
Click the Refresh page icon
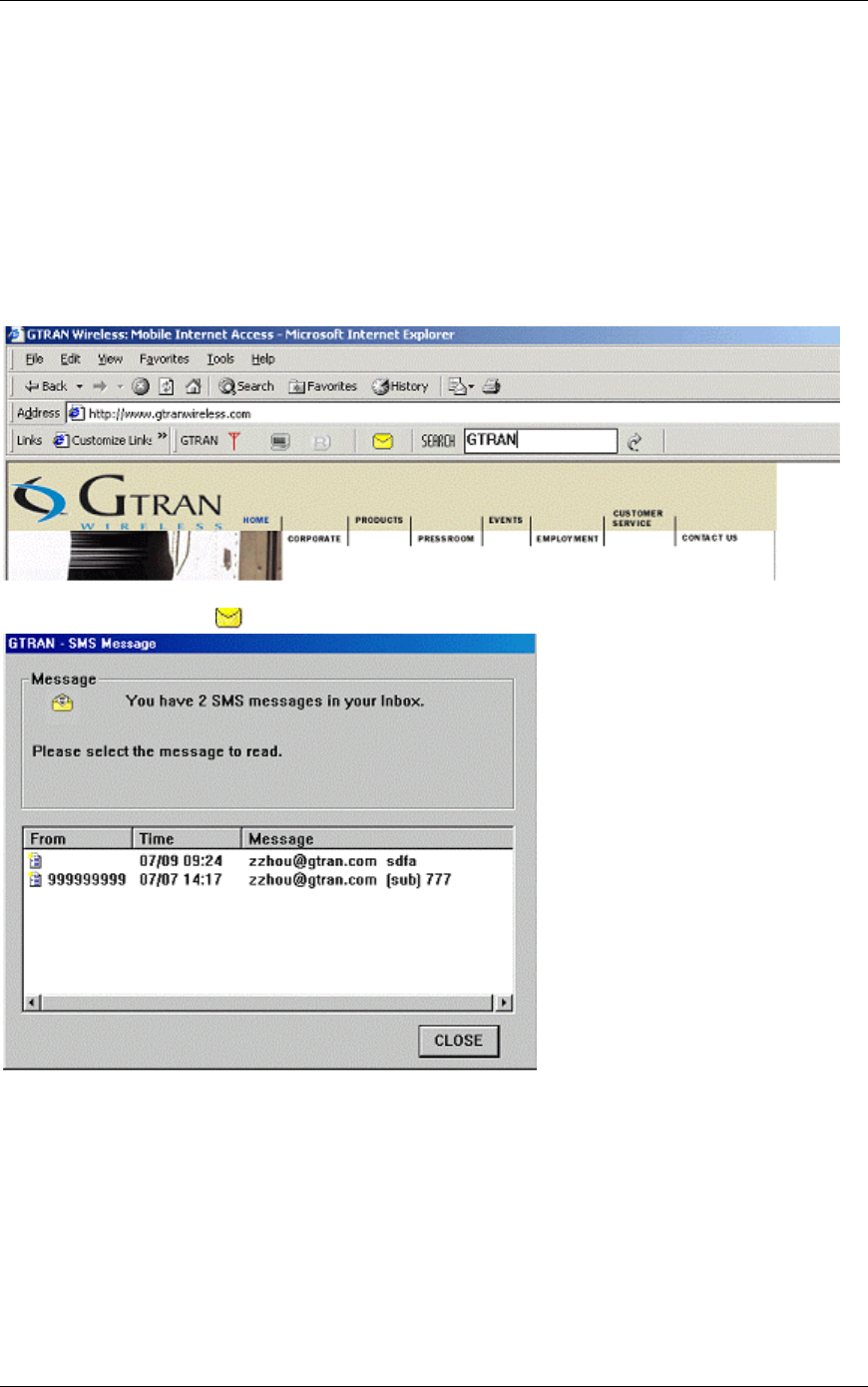pyautogui.click(x=167, y=386)
